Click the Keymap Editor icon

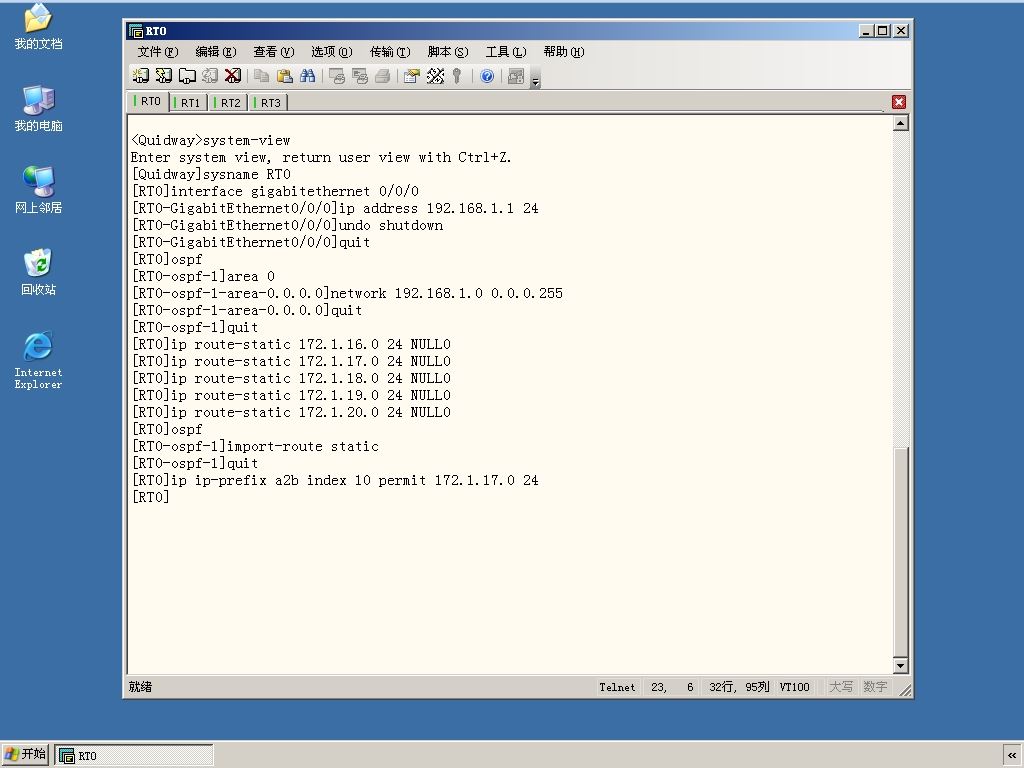pyautogui.click(x=435, y=76)
